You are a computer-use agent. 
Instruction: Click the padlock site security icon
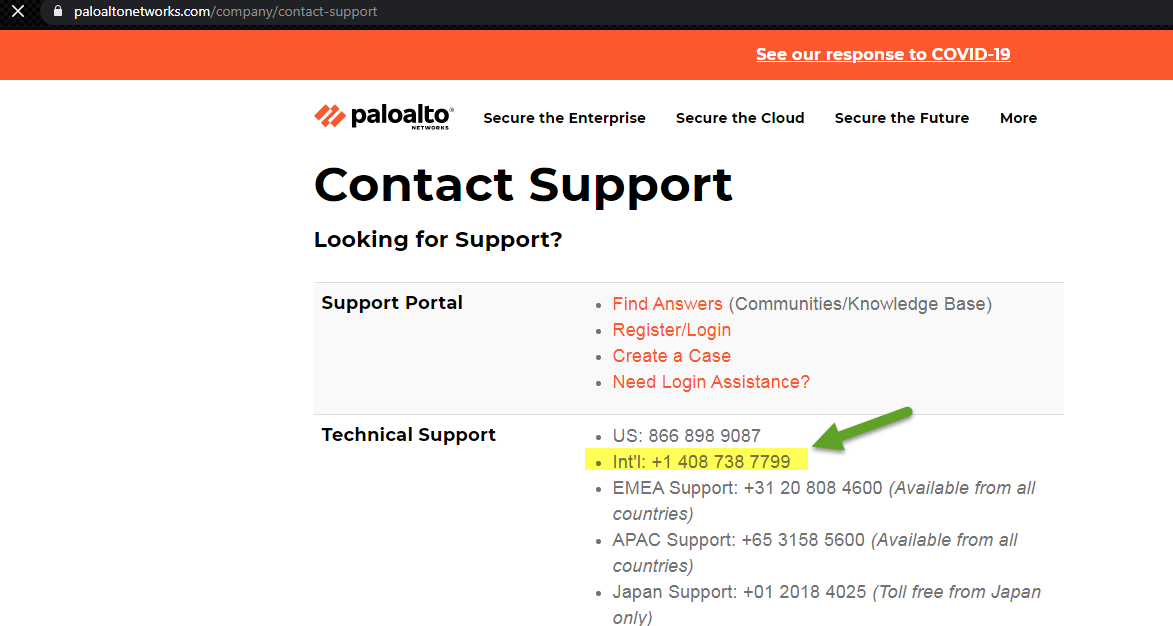(58, 11)
